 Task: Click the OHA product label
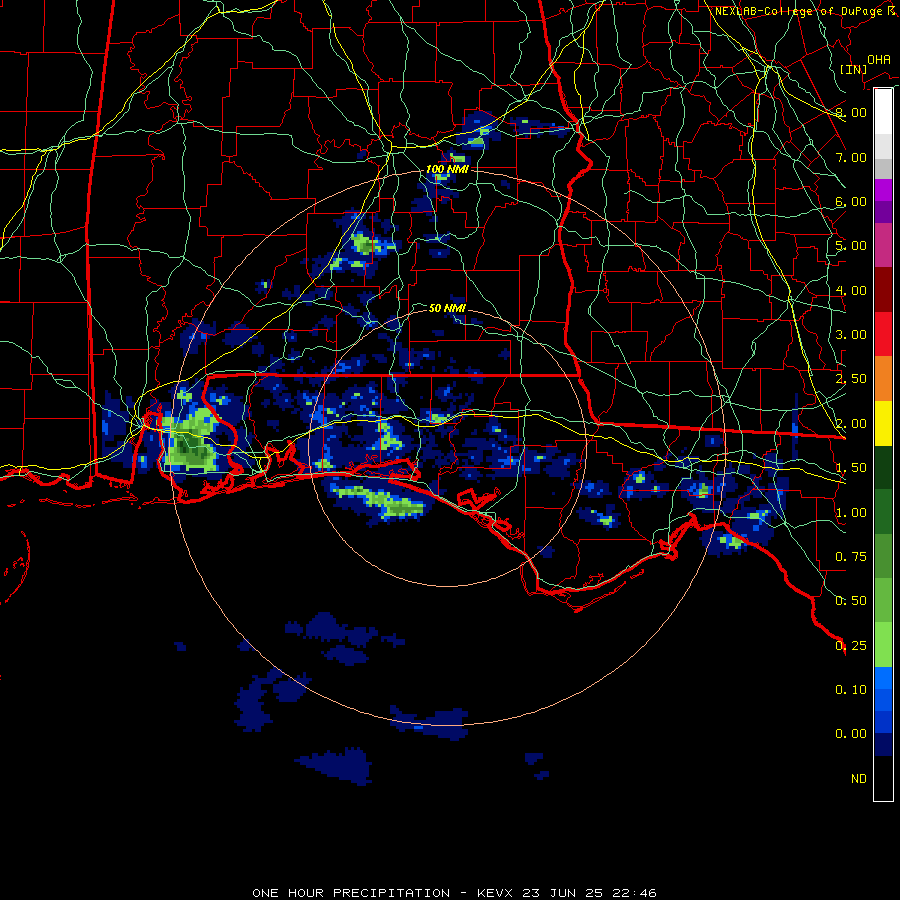[x=879, y=59]
